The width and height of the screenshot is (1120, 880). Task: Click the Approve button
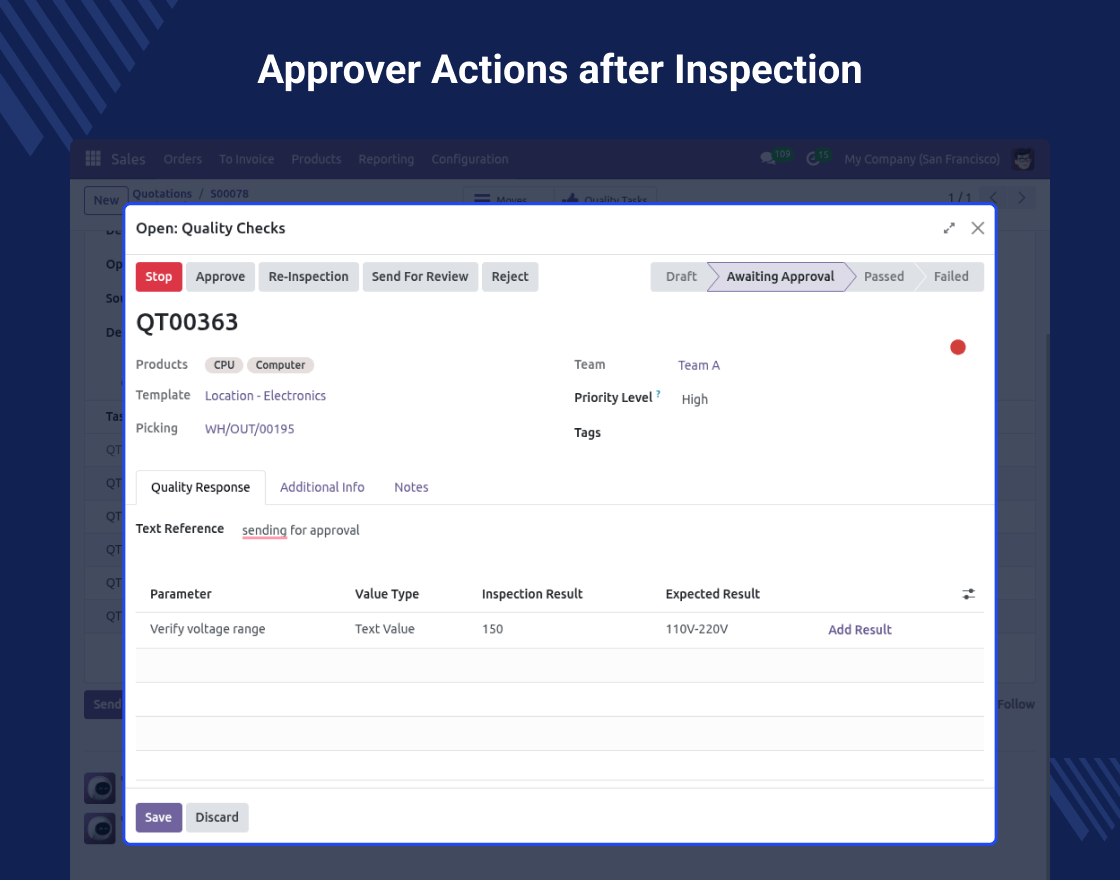click(x=220, y=277)
